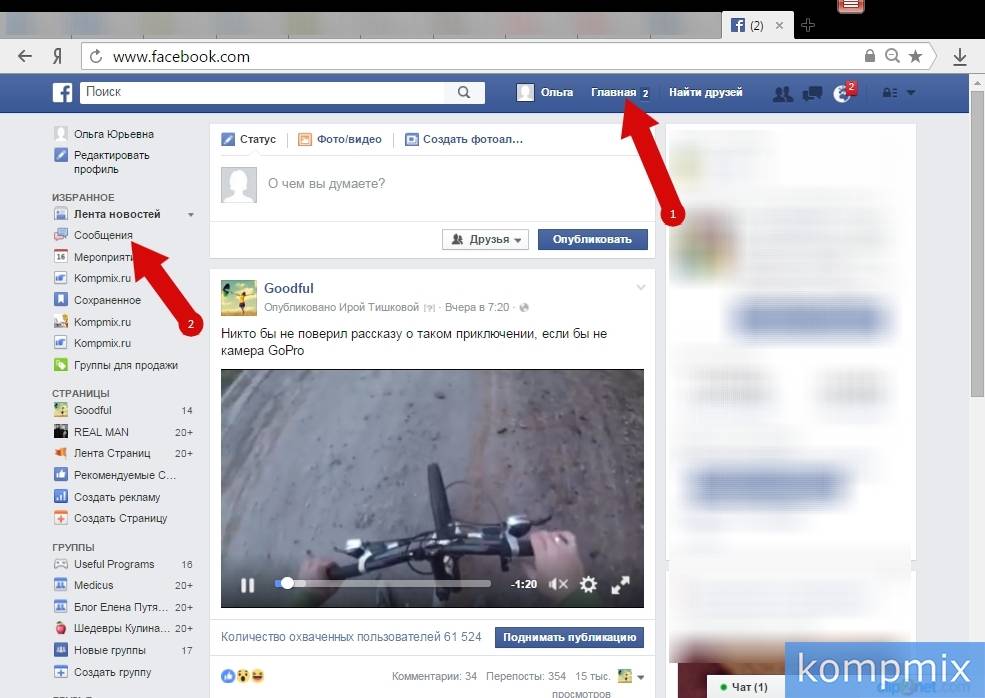Image resolution: width=985 pixels, height=698 pixels.
Task: Click the Опубликовать button
Action: tap(592, 239)
